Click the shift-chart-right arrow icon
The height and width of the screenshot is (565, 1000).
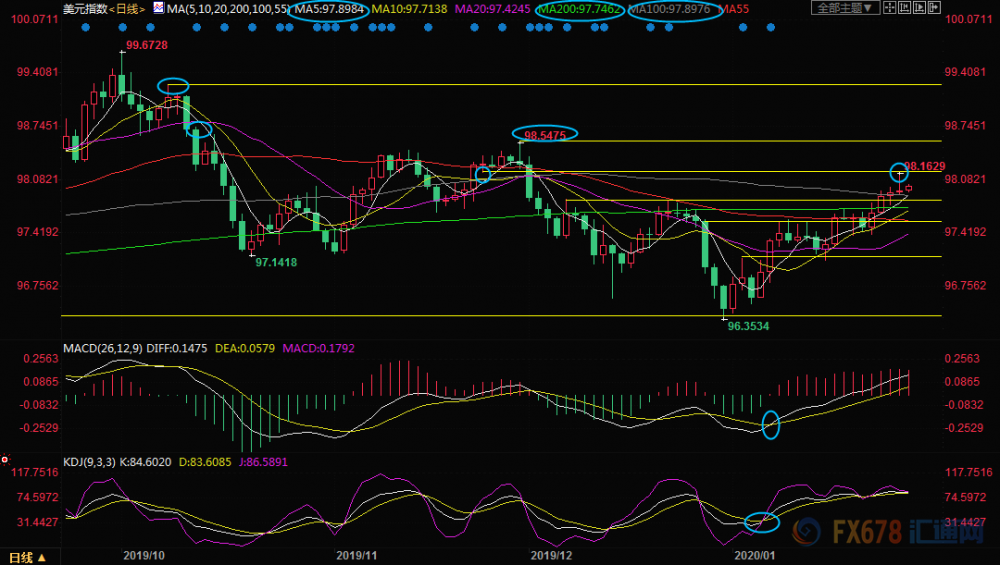[x=934, y=8]
